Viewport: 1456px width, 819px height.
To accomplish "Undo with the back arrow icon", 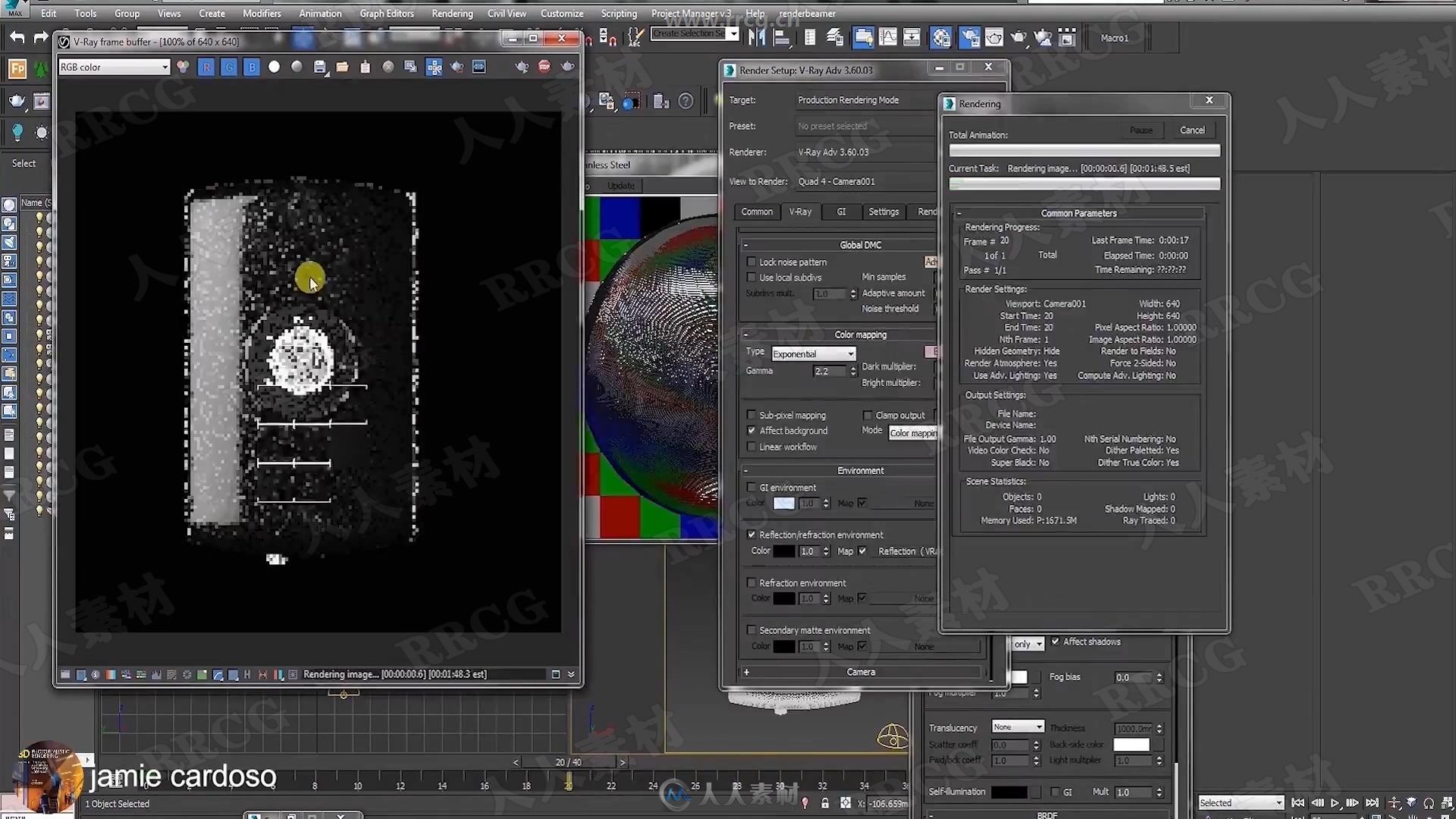I will (17, 37).
